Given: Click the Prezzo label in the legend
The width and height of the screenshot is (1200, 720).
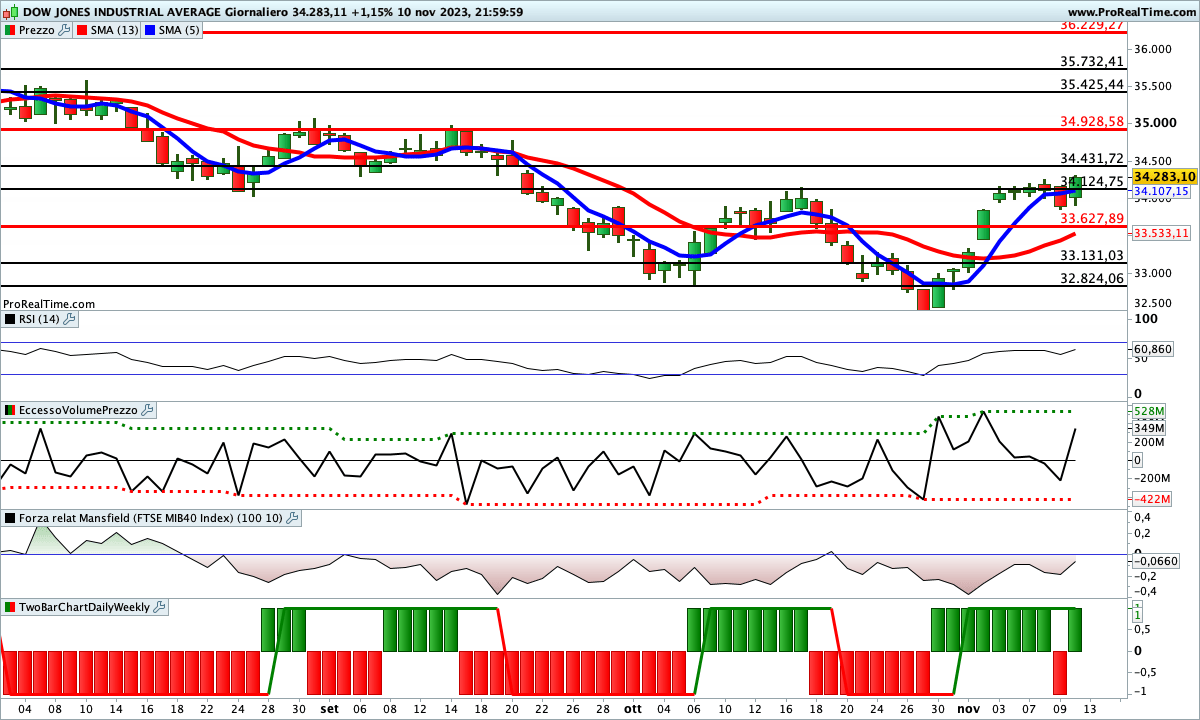Looking at the screenshot, I should (x=35, y=30).
